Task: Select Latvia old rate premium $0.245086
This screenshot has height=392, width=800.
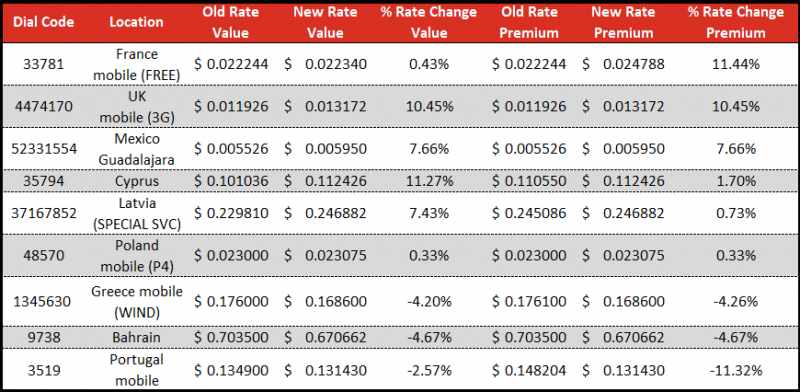Action: pos(529,213)
